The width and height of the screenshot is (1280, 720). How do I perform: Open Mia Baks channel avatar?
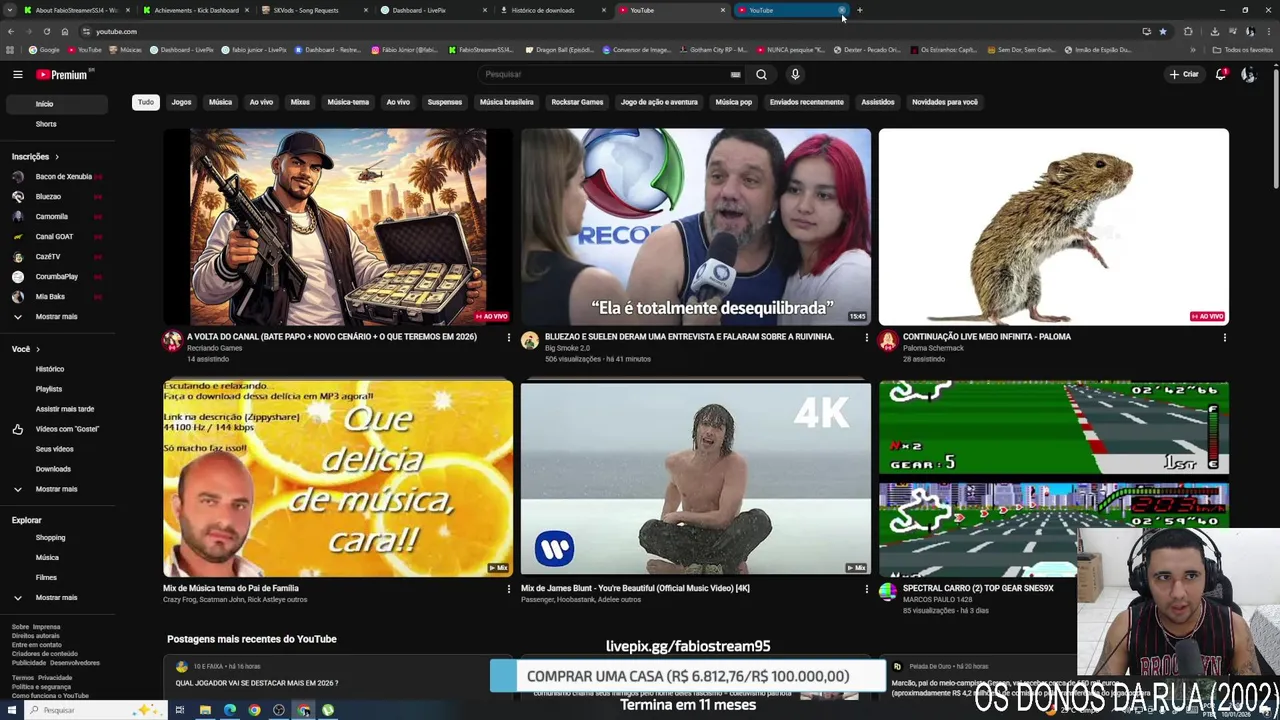(18, 296)
